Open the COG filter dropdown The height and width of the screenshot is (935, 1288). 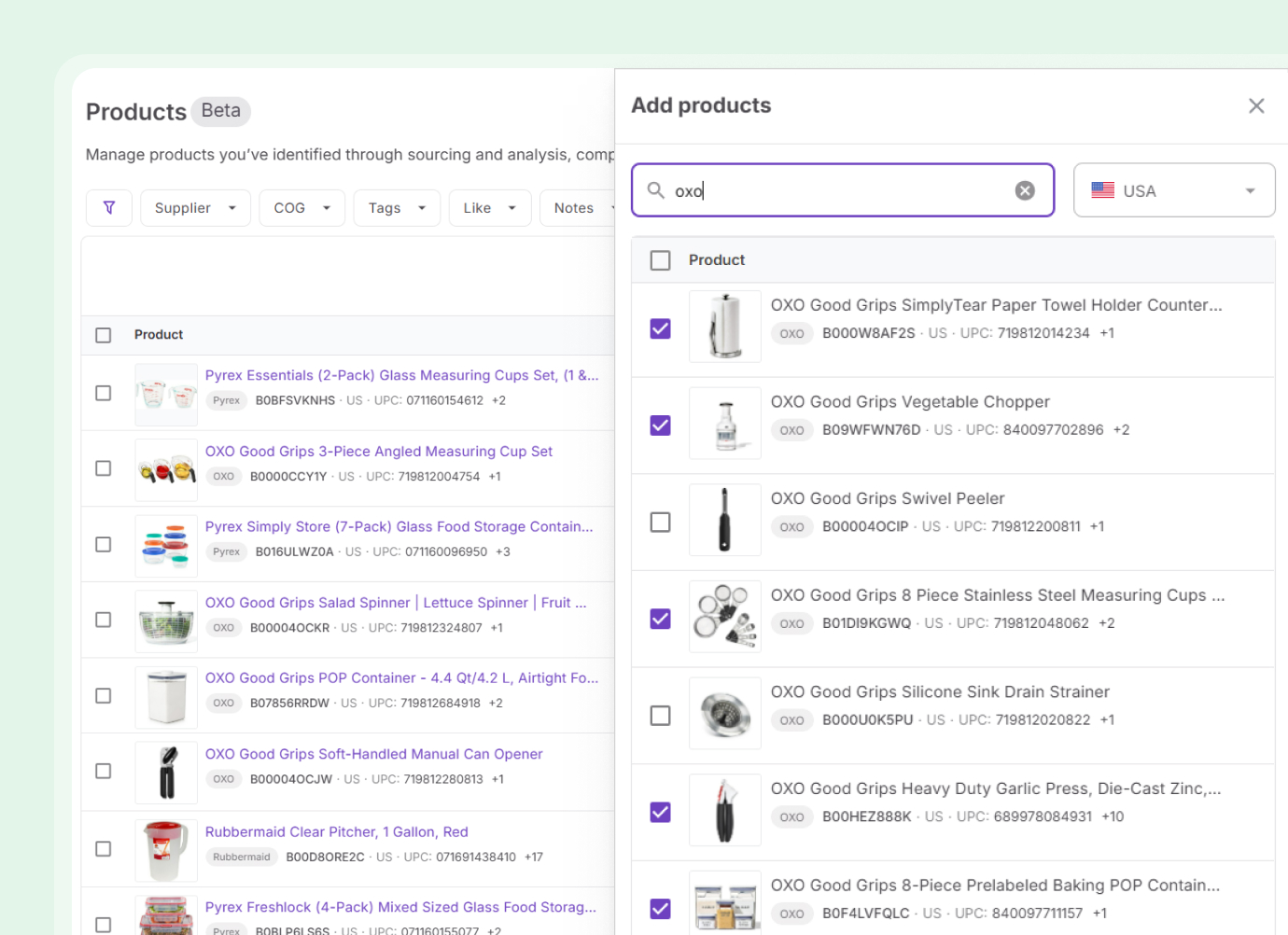(x=301, y=207)
